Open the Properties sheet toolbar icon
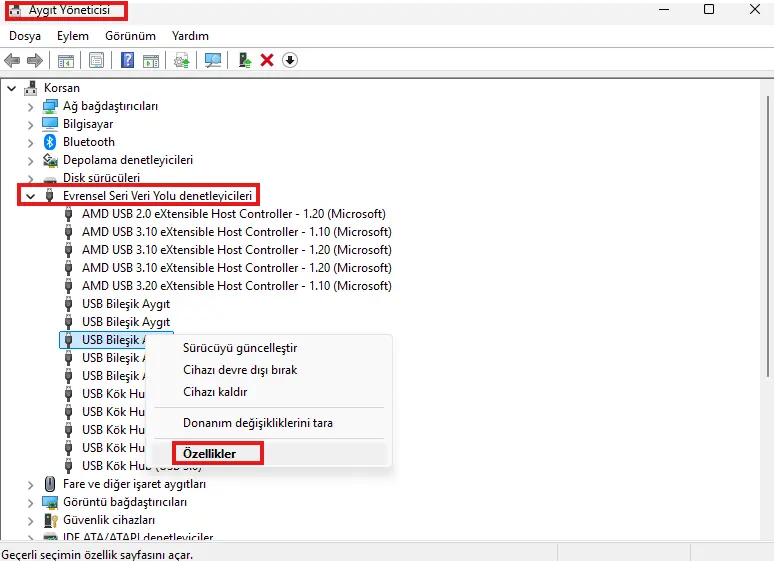 pos(96,61)
